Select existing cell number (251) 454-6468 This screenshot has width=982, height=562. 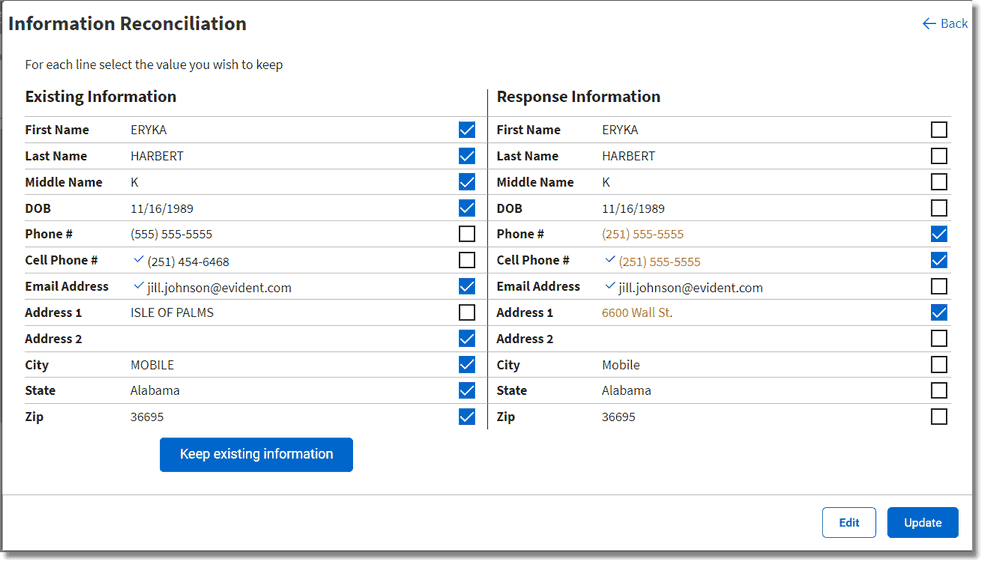(188, 262)
